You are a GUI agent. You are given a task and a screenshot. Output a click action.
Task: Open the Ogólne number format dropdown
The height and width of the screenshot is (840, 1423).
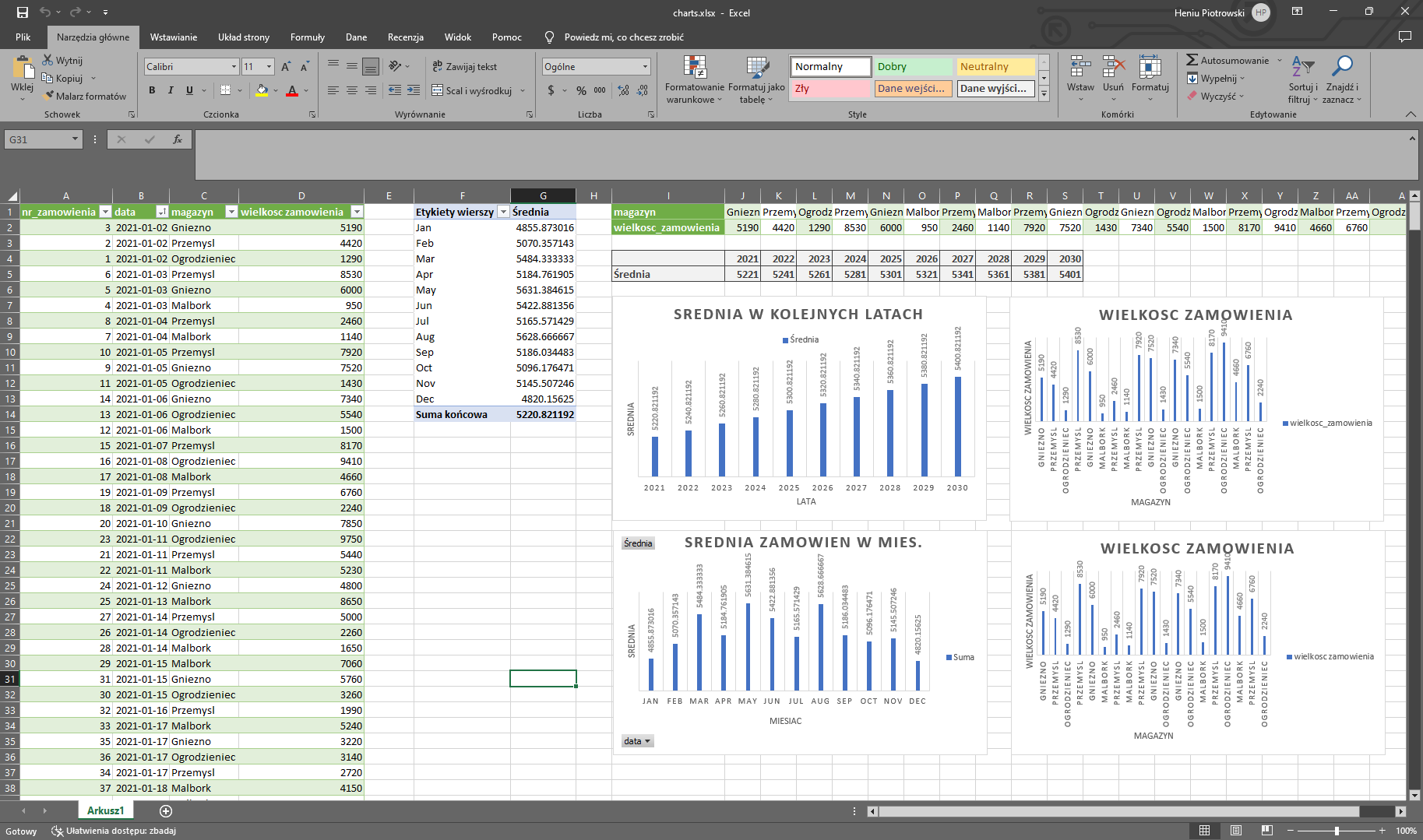point(645,67)
